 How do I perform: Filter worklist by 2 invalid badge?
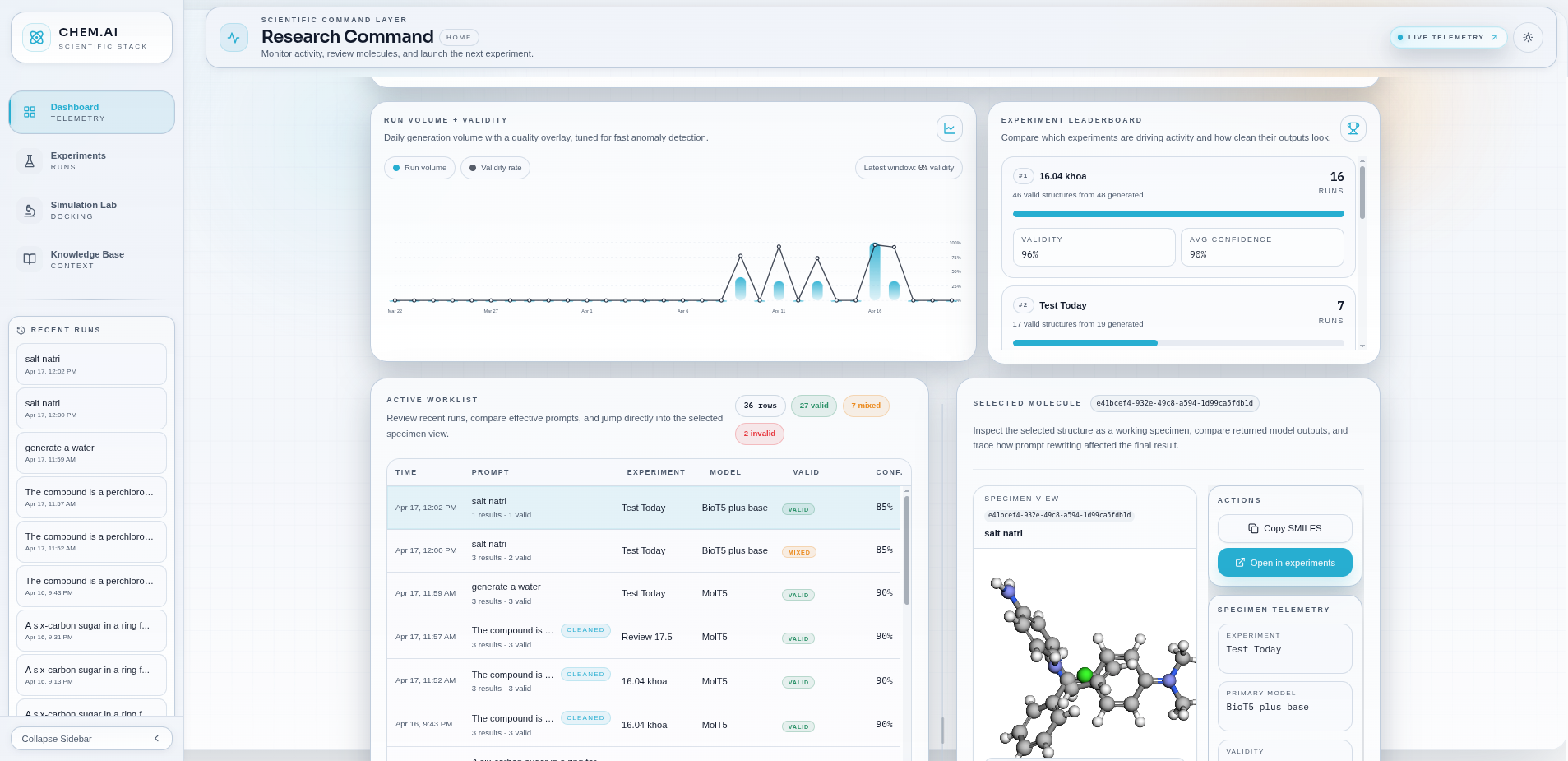click(x=759, y=434)
